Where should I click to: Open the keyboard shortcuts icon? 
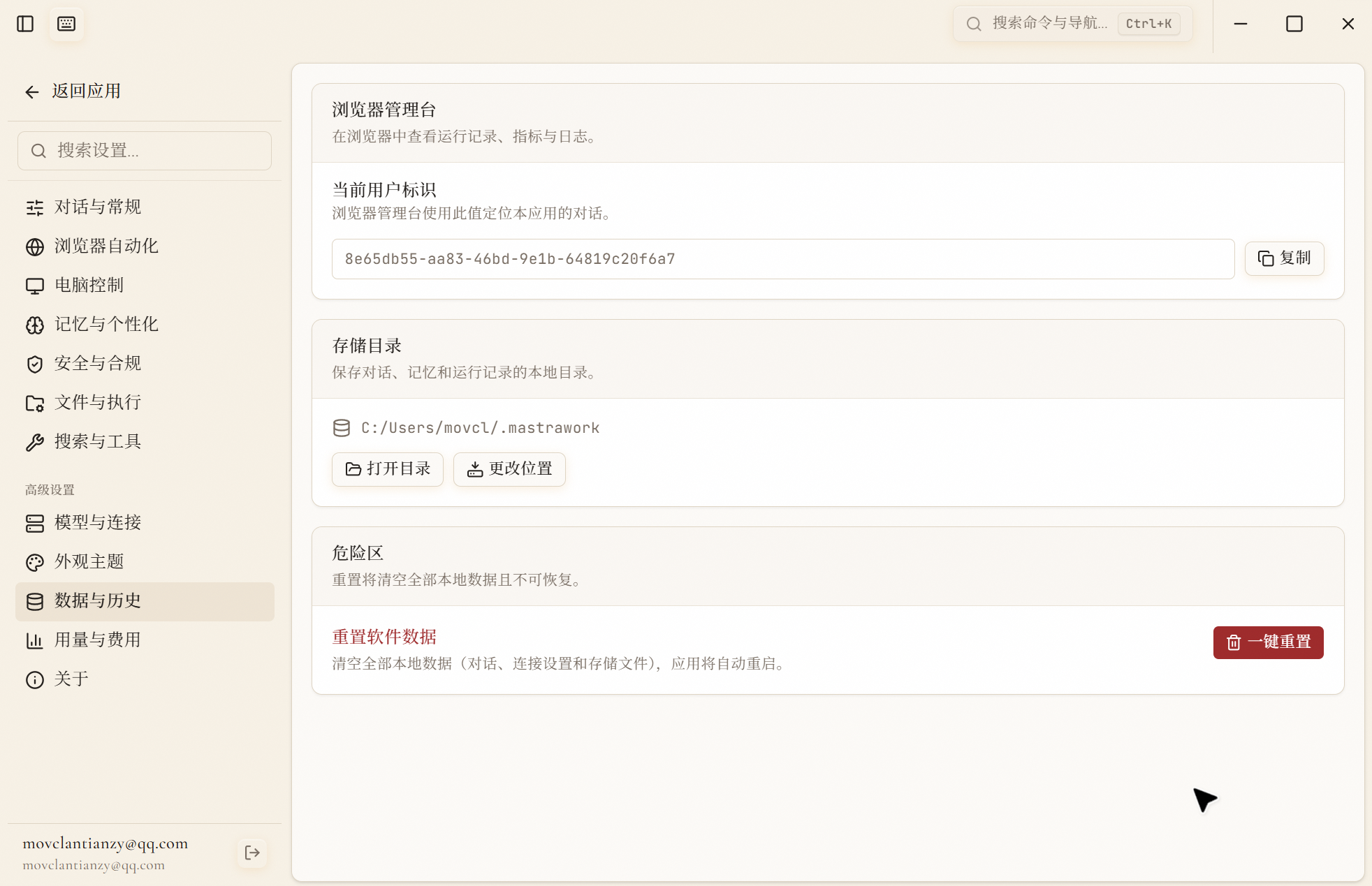tap(66, 24)
